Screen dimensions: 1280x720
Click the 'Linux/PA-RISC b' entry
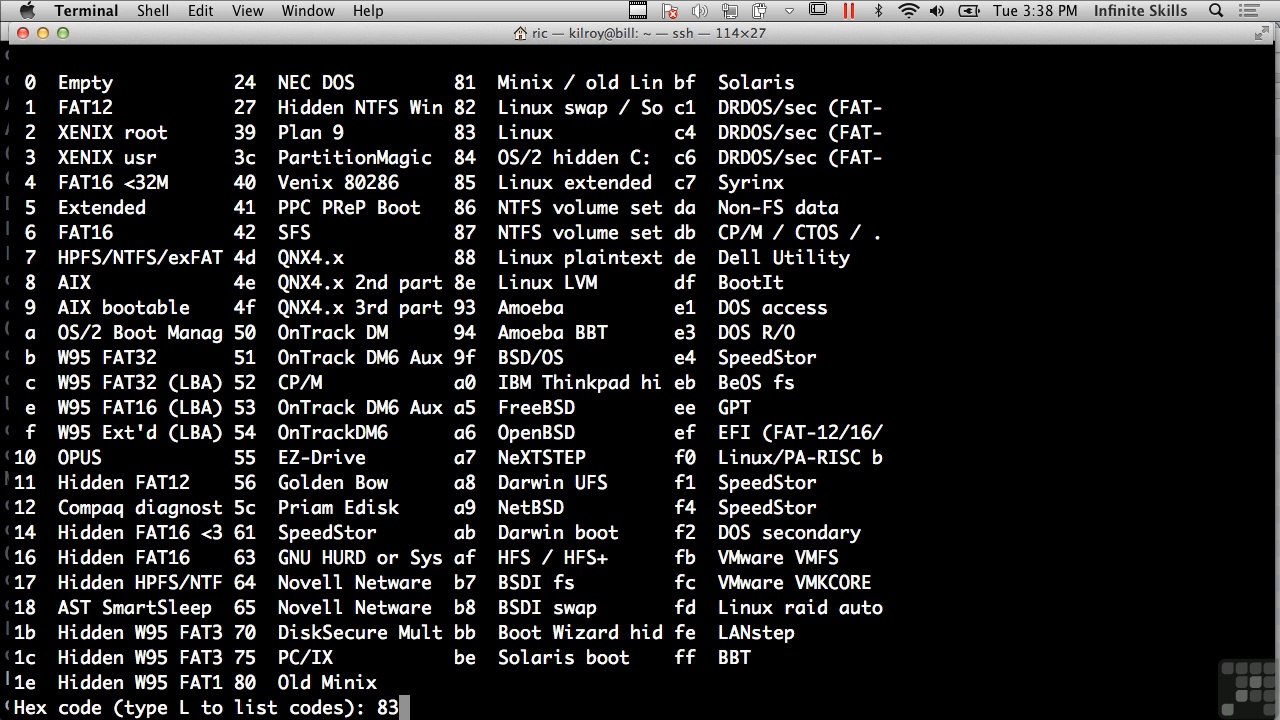pos(800,458)
